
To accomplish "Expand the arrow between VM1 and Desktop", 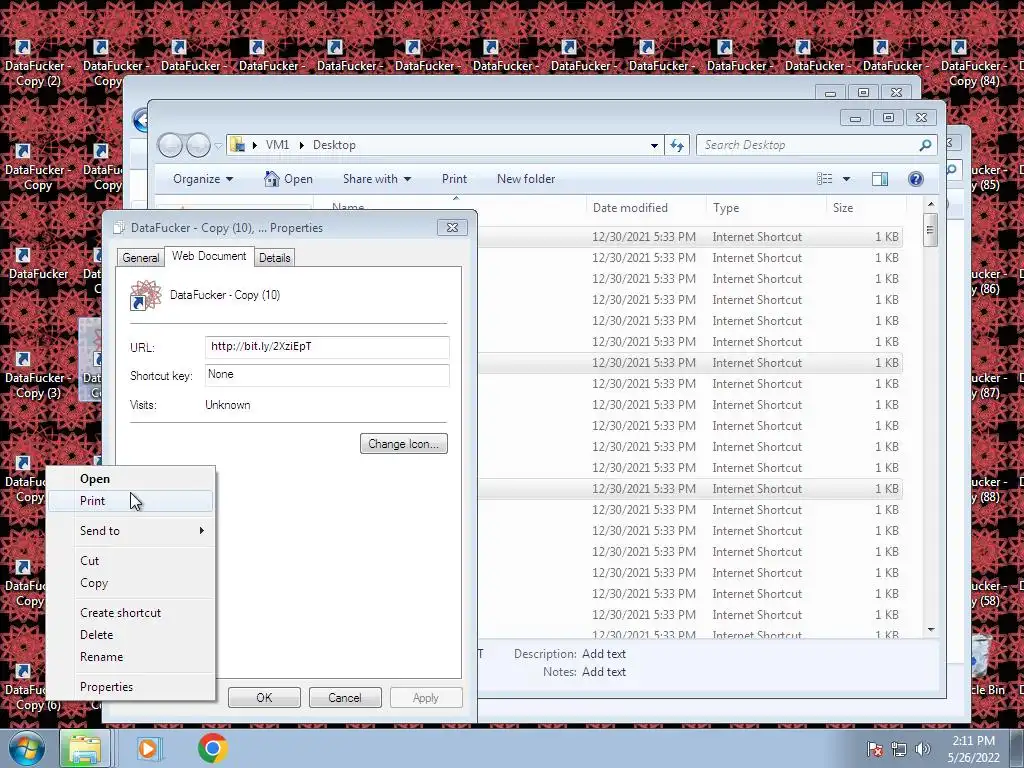I will [x=302, y=145].
